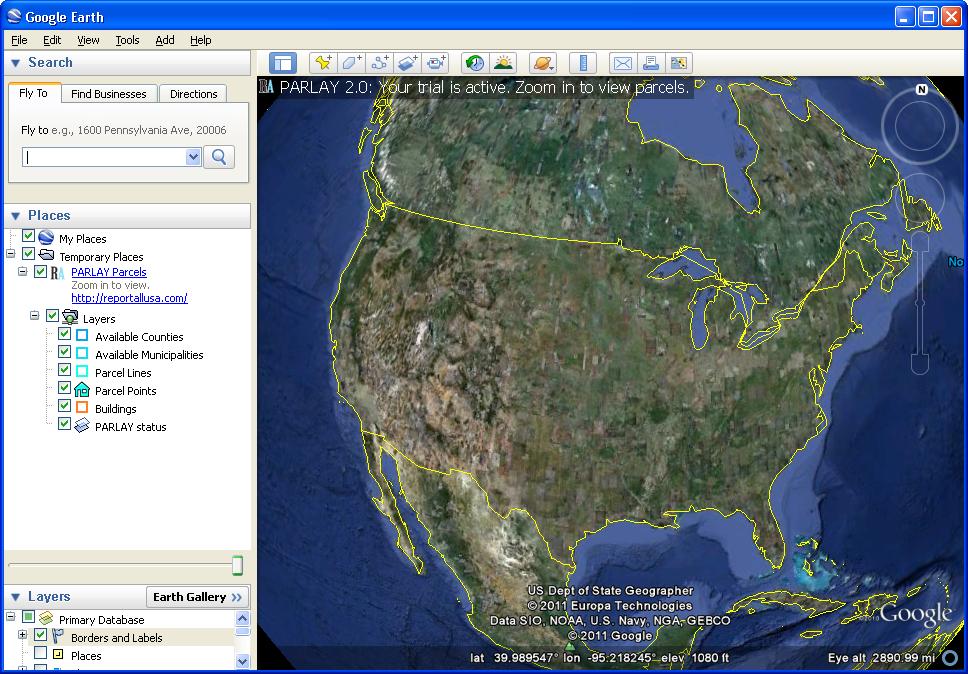Uncheck the Temporary Places checkbox
Image resolution: width=968 pixels, height=674 pixels.
[28, 254]
